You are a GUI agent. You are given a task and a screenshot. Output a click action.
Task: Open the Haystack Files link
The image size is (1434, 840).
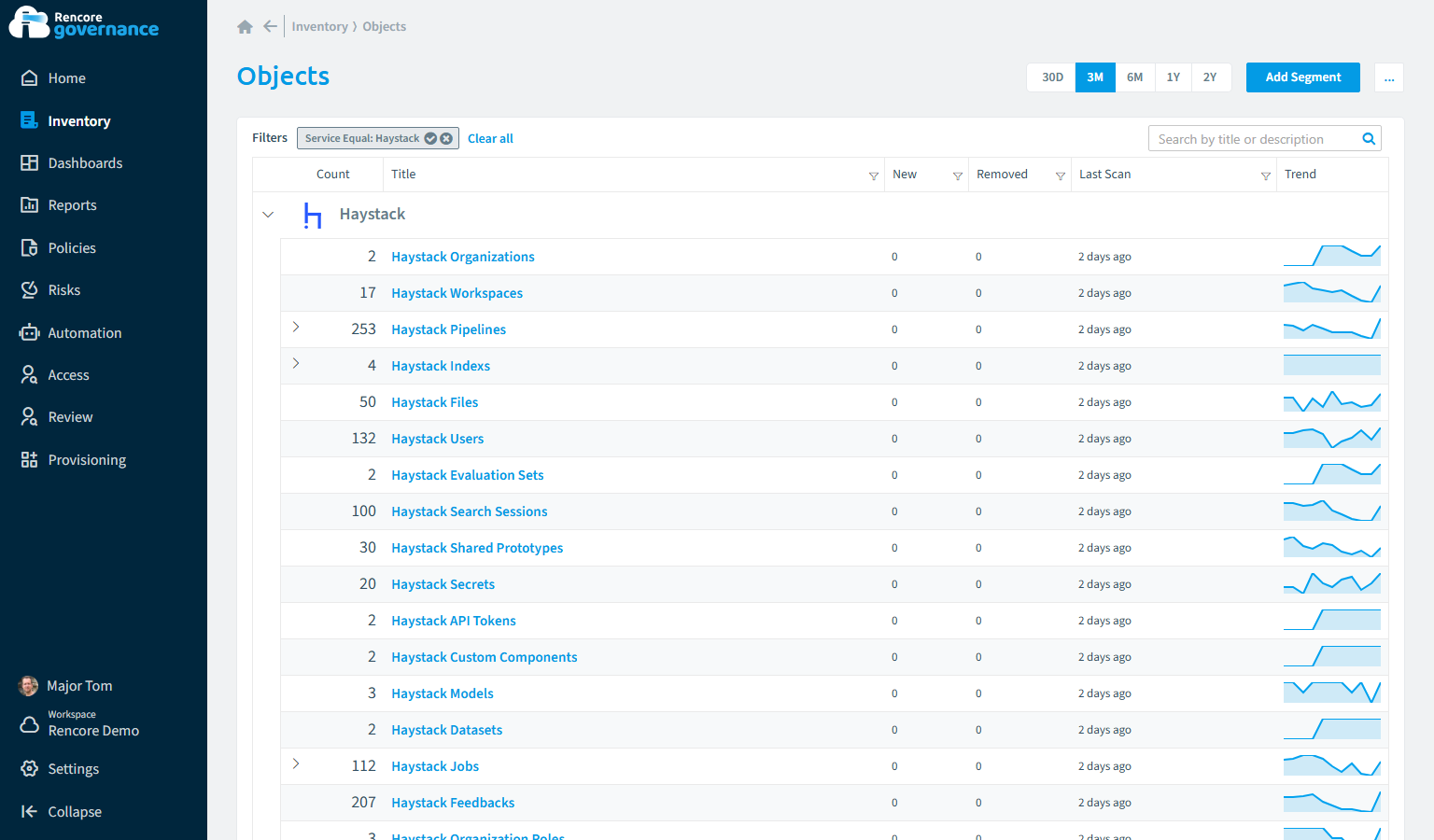coord(435,402)
